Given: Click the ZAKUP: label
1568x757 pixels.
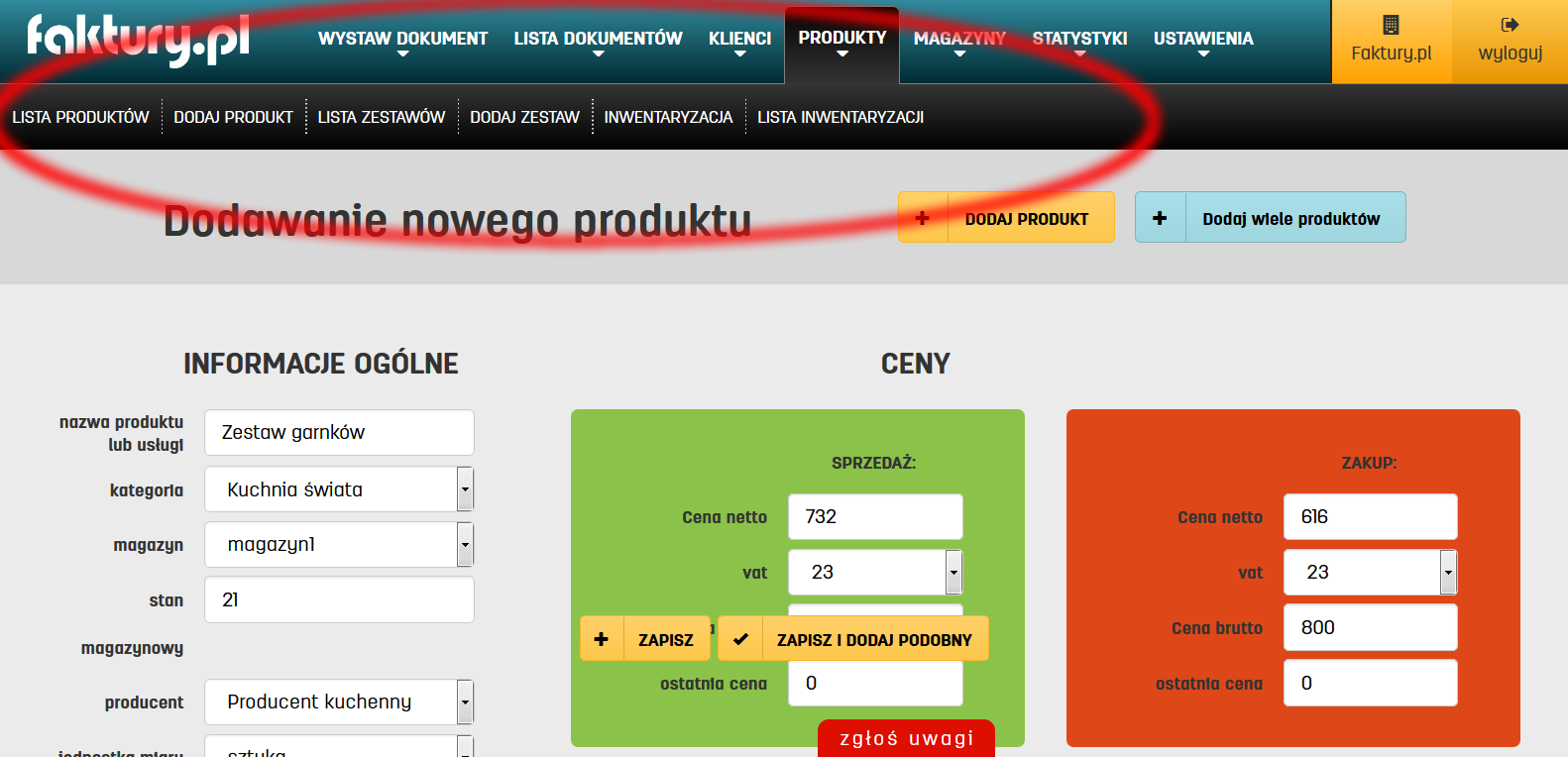Looking at the screenshot, I should click(1369, 463).
